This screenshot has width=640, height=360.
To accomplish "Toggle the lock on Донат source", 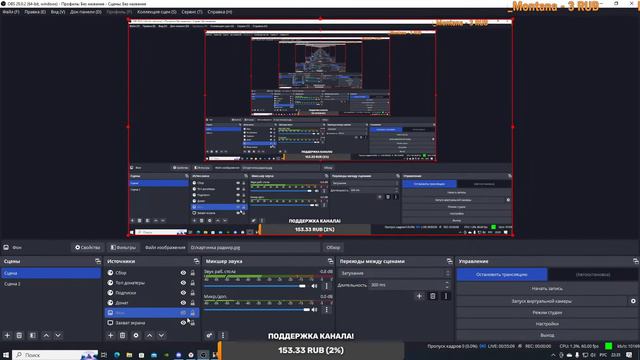I will 193,302.
